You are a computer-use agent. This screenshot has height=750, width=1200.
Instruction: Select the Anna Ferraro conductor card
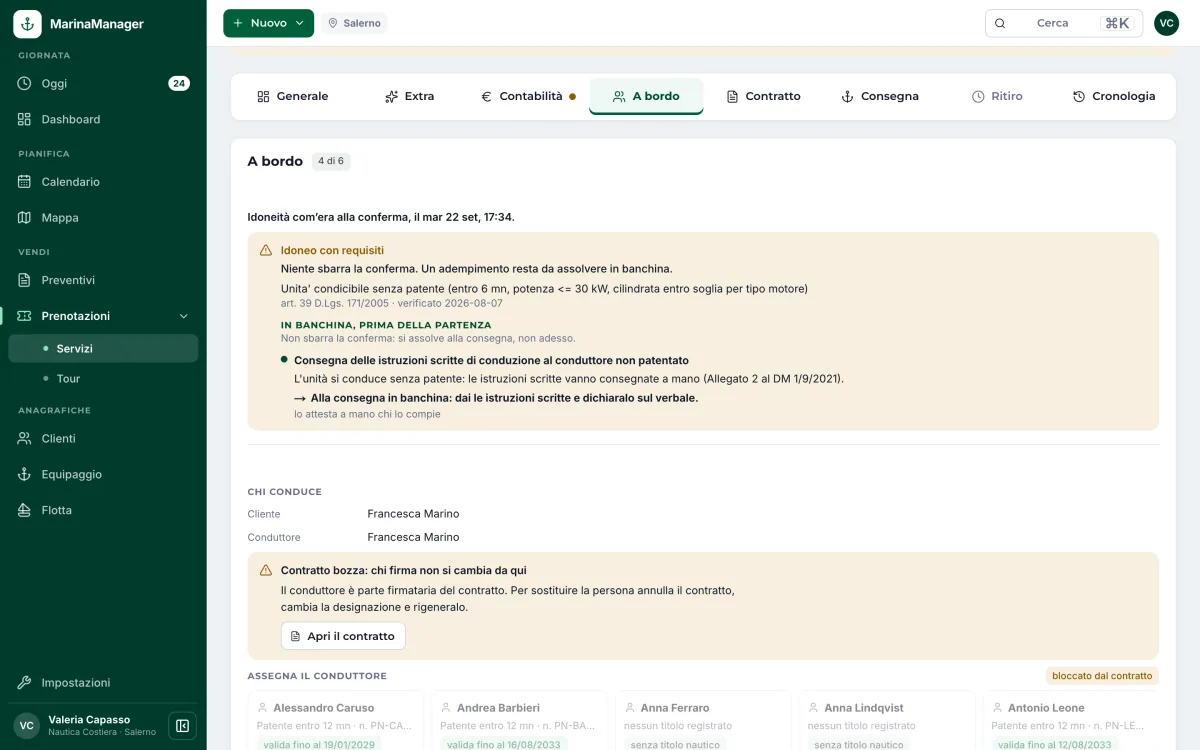tap(703, 720)
